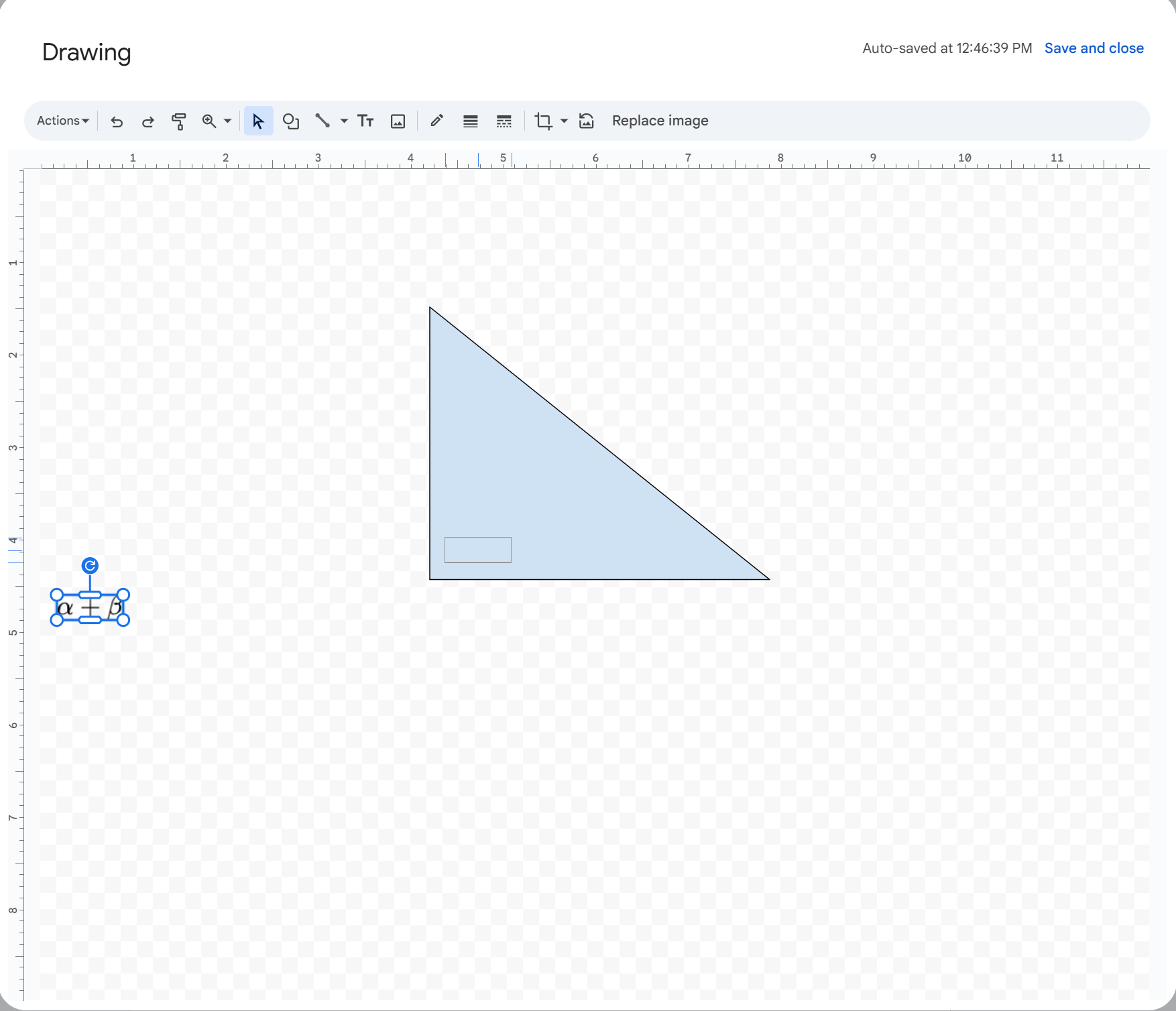Undo the last action
The image size is (1176, 1011).
[116, 121]
